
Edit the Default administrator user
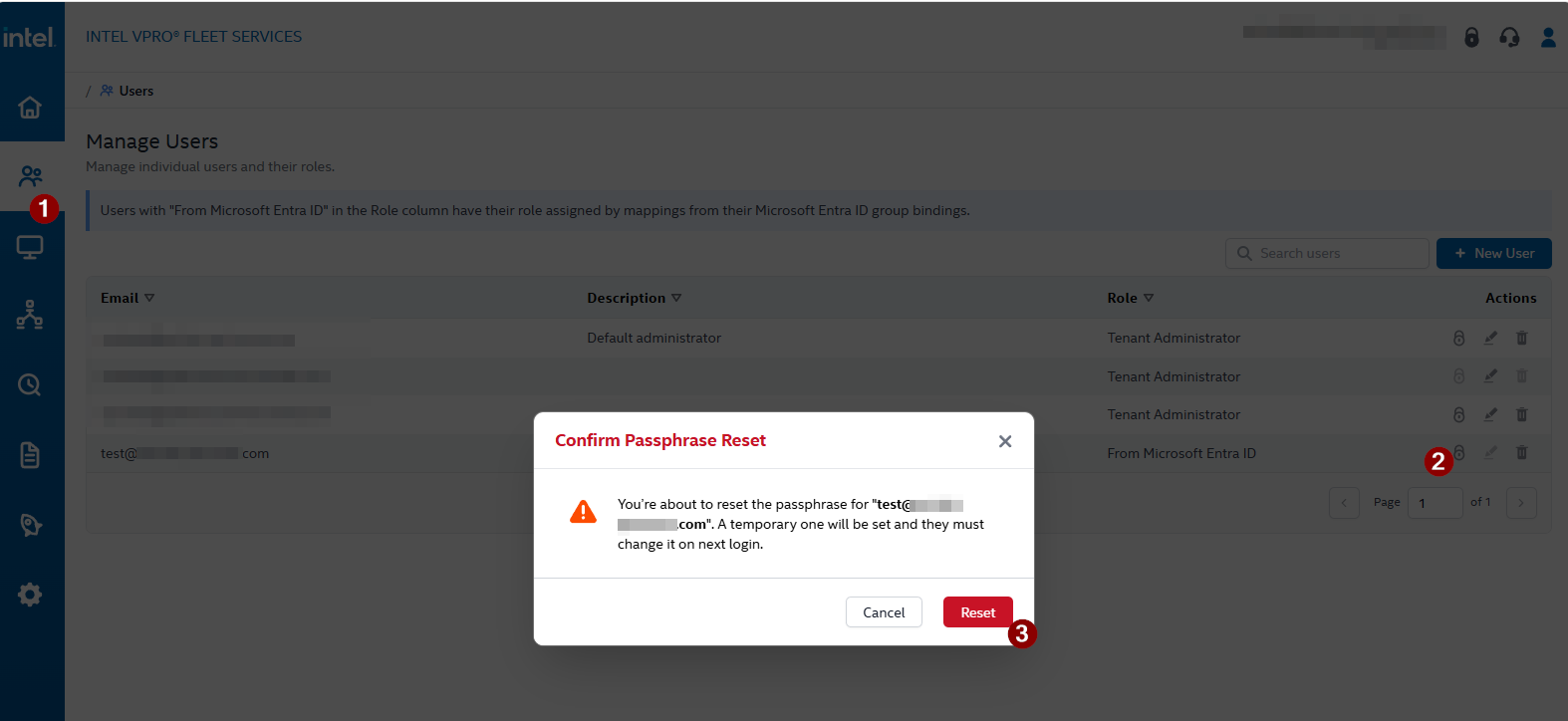pyautogui.click(x=1490, y=339)
